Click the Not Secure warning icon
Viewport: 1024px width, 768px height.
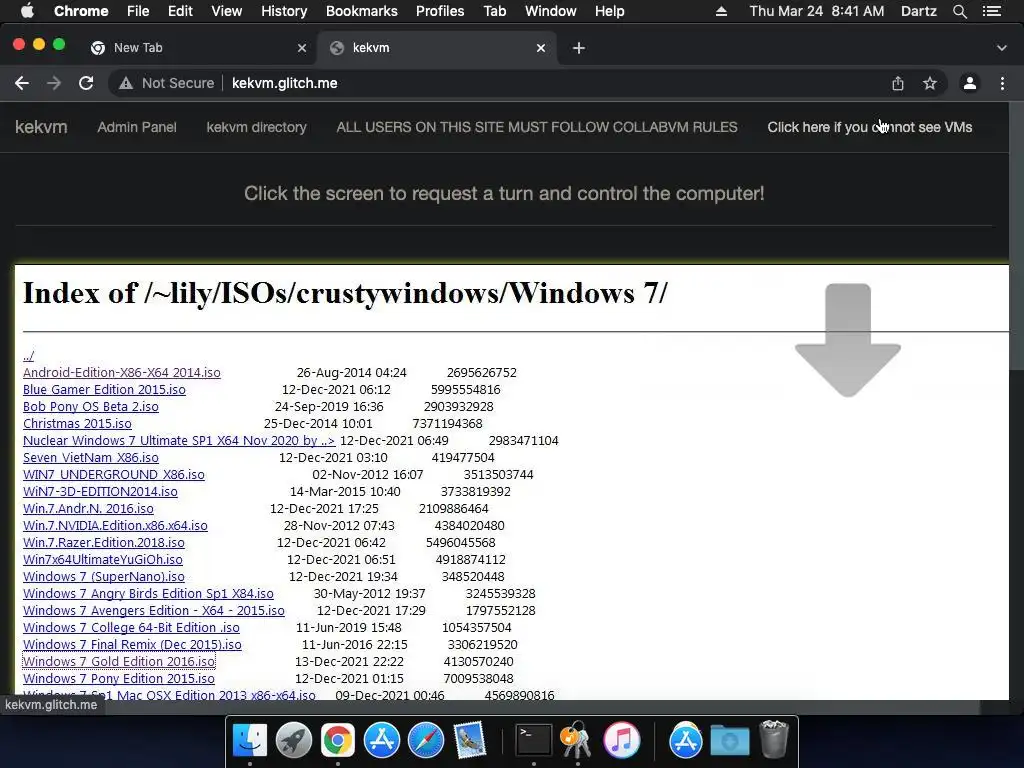126,83
